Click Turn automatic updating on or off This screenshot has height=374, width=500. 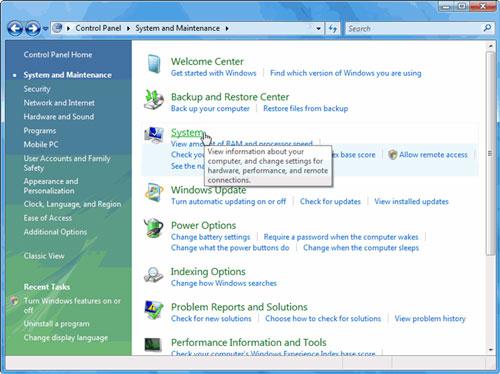point(228,201)
